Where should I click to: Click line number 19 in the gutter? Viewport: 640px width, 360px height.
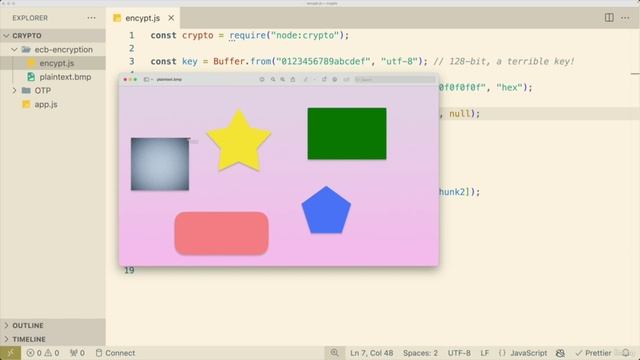click(129, 270)
